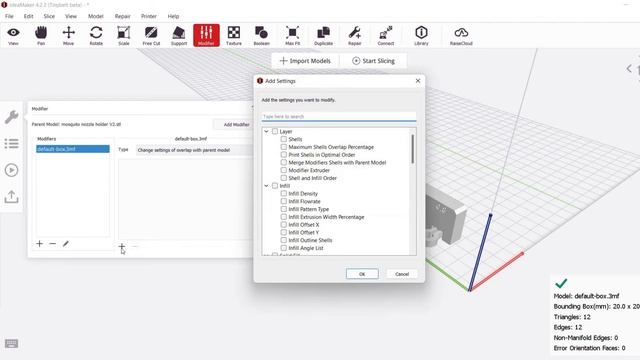Open the modifier Type dropdown
Image resolution: width=640 pixels, height=360 pixels.
195,150
